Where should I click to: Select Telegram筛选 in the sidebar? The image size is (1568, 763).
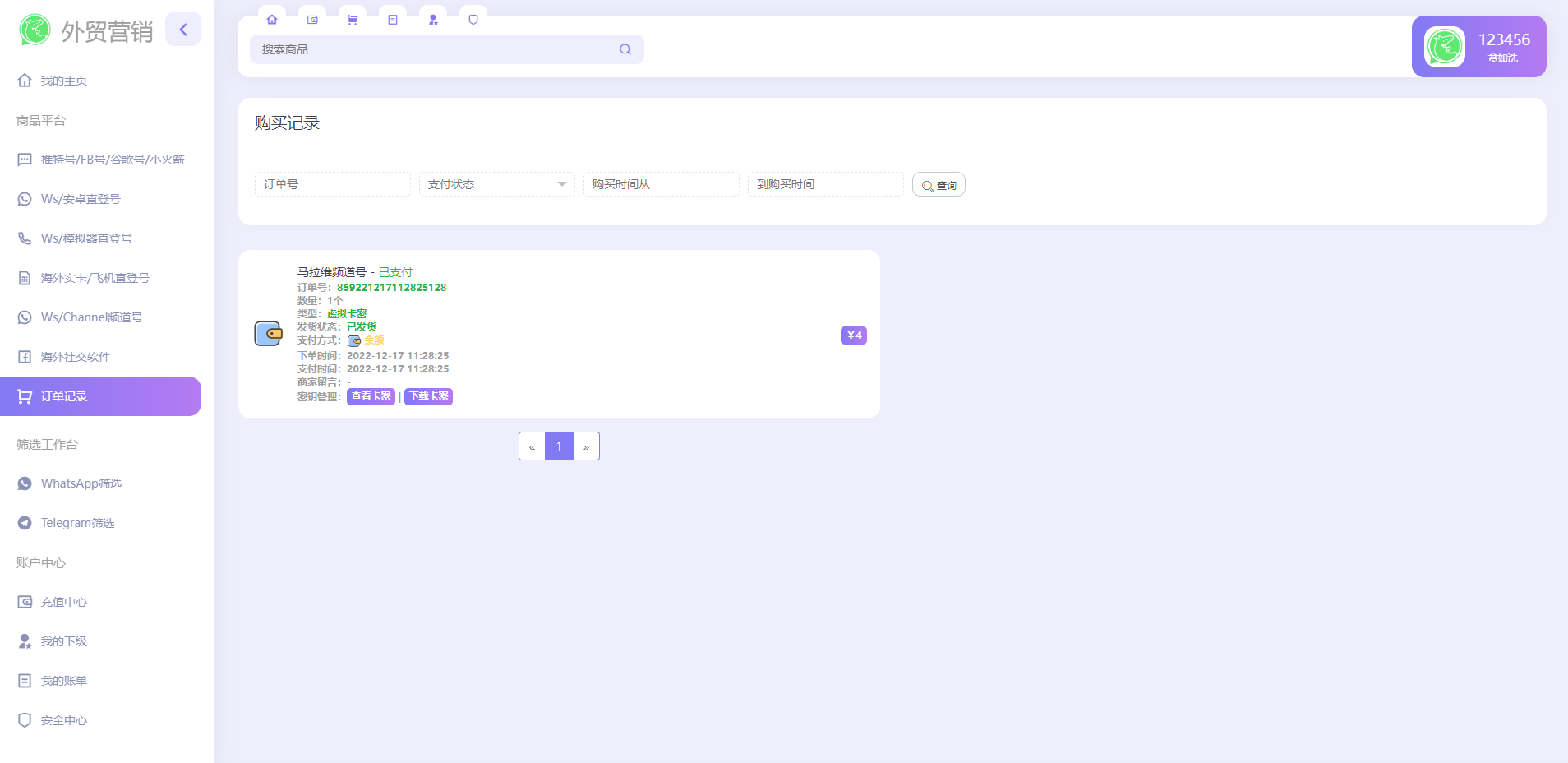tap(77, 523)
